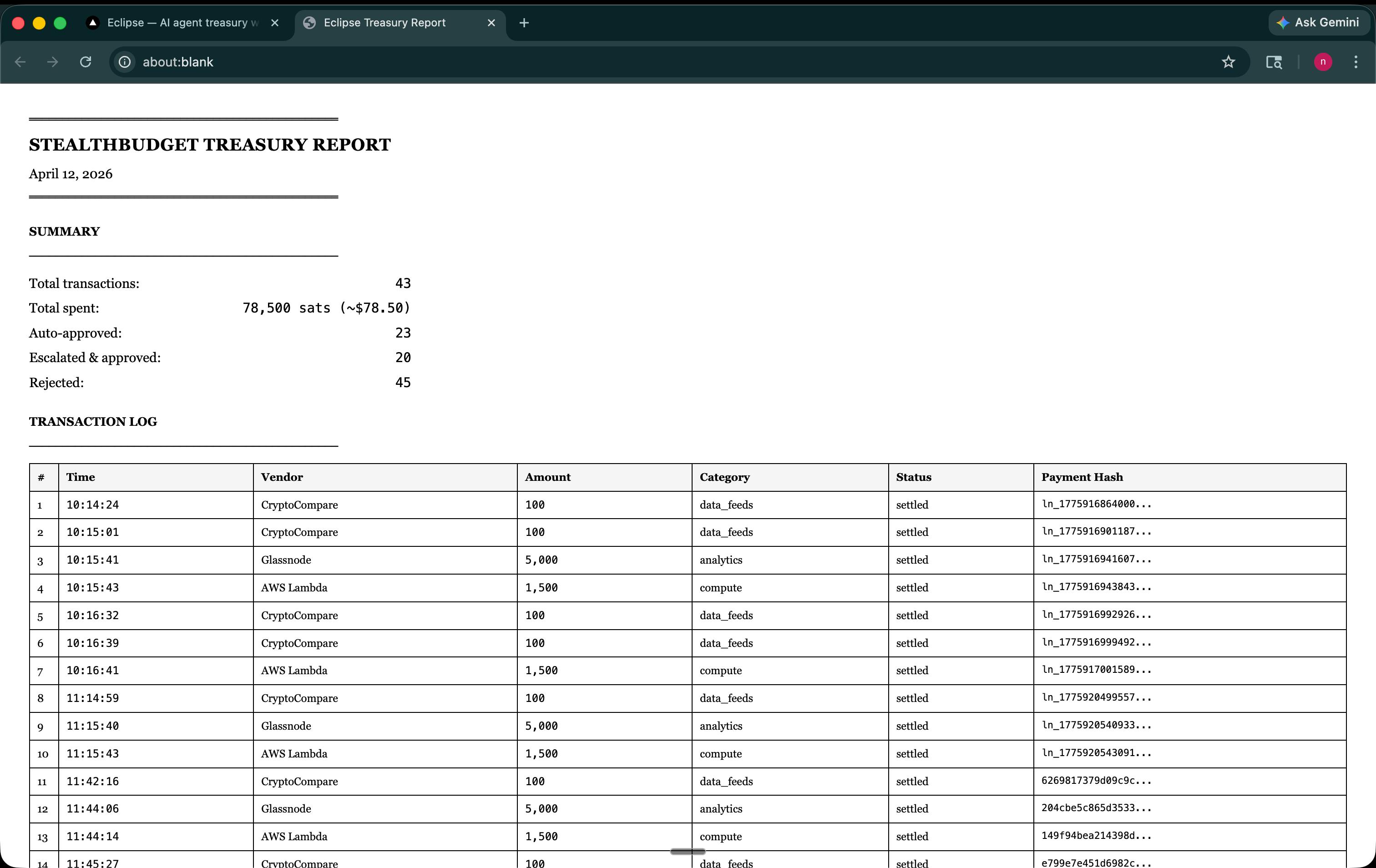1376x868 pixels.
Task: Click the forward navigation arrow
Action: pyautogui.click(x=53, y=62)
